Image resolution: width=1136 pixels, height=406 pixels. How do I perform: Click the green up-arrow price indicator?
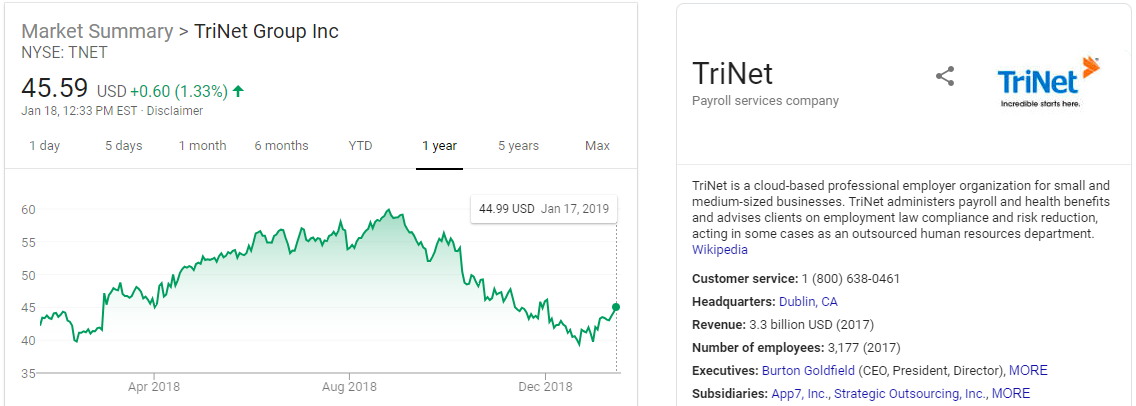pos(238,91)
